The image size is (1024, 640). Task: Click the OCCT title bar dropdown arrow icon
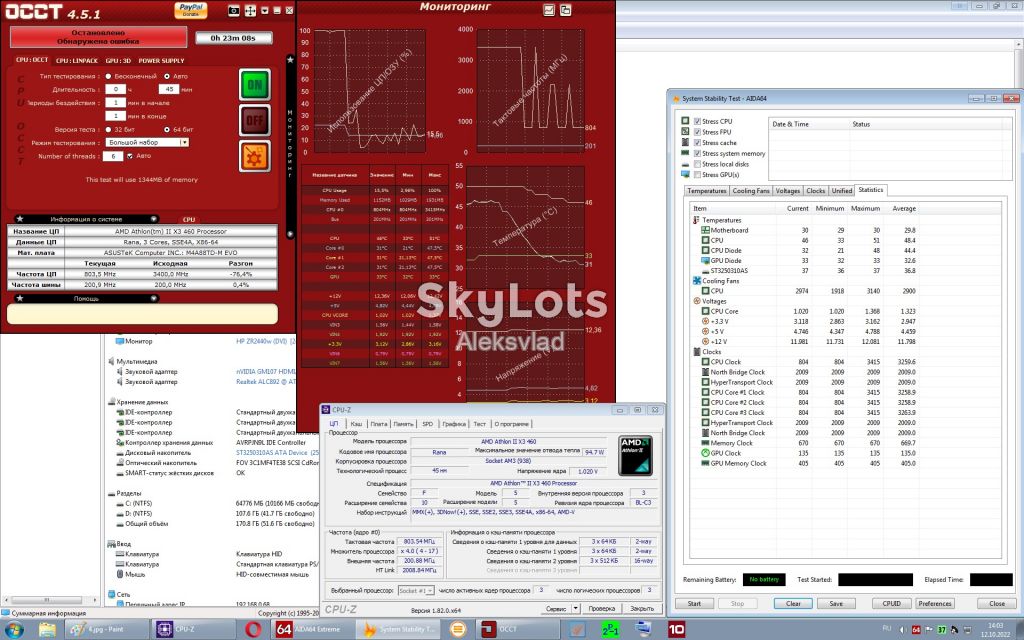tap(264, 10)
